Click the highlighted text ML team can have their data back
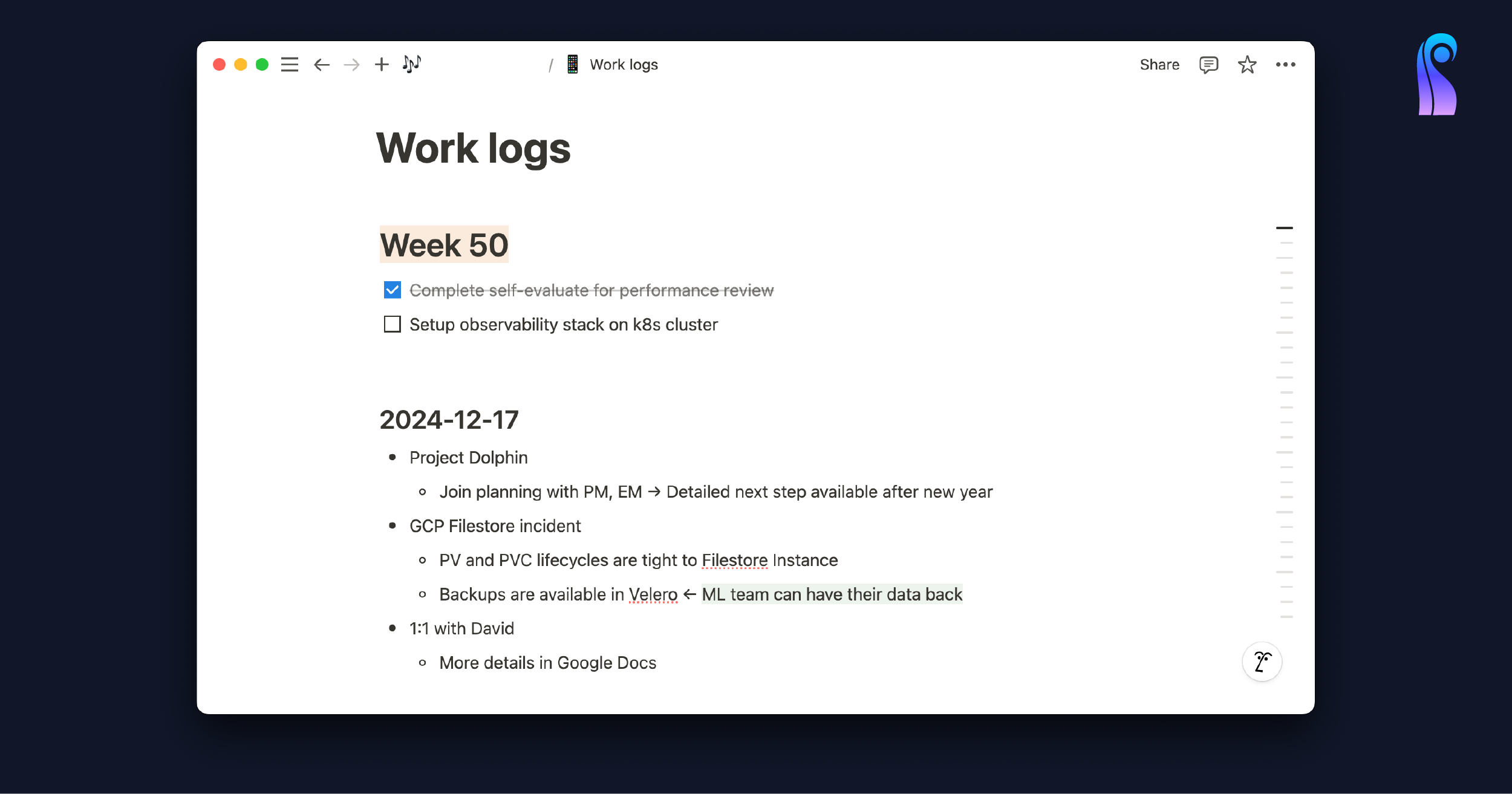 [x=832, y=594]
